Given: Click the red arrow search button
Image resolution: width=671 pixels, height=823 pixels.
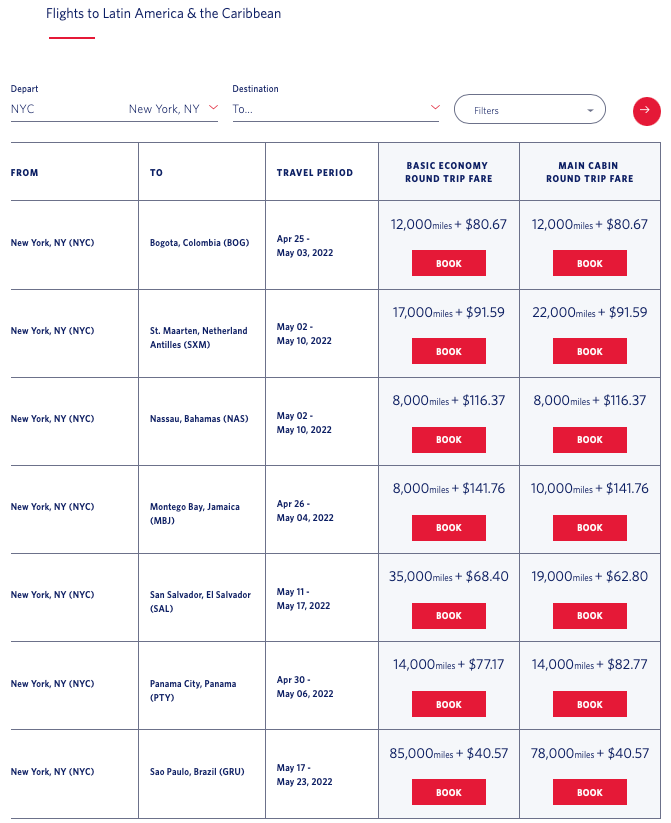Looking at the screenshot, I should 646,110.
